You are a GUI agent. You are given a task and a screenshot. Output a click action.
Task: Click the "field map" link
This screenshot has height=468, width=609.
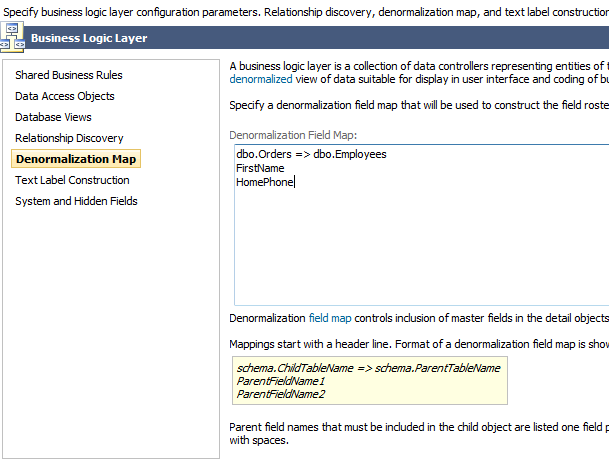[330, 318]
